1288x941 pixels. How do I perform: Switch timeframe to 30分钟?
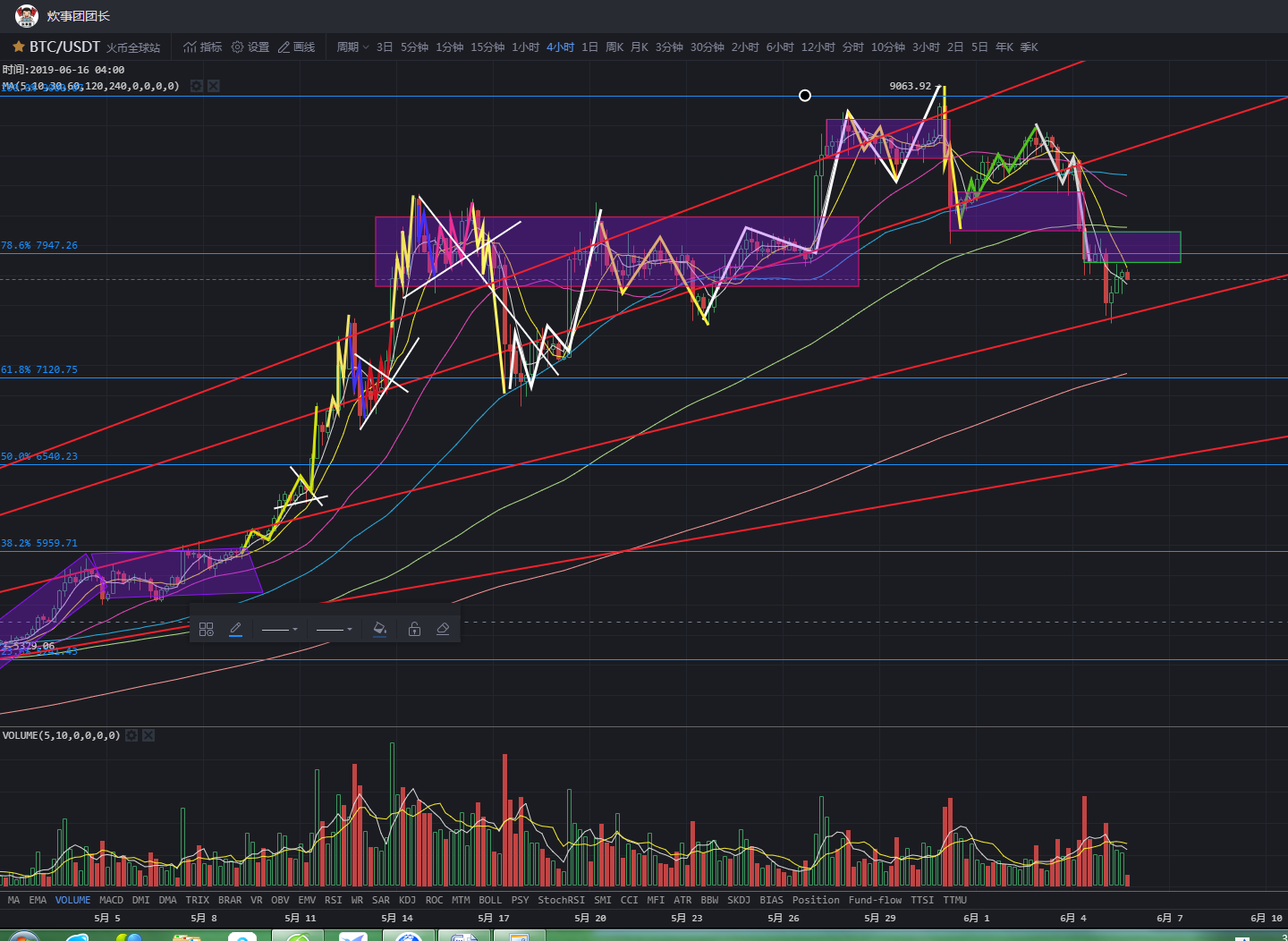(708, 47)
